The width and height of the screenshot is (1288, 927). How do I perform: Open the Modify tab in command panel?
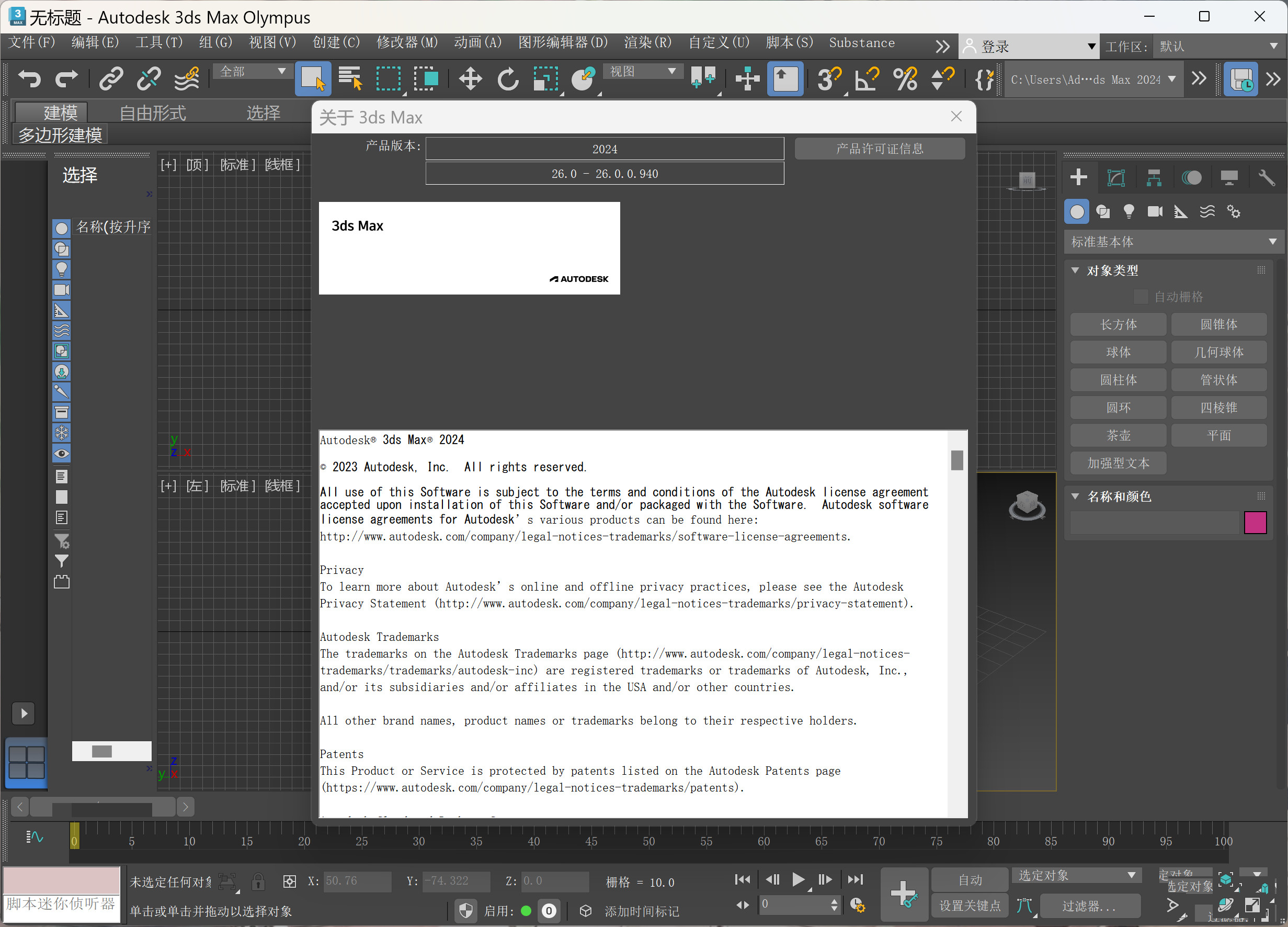point(1116,177)
